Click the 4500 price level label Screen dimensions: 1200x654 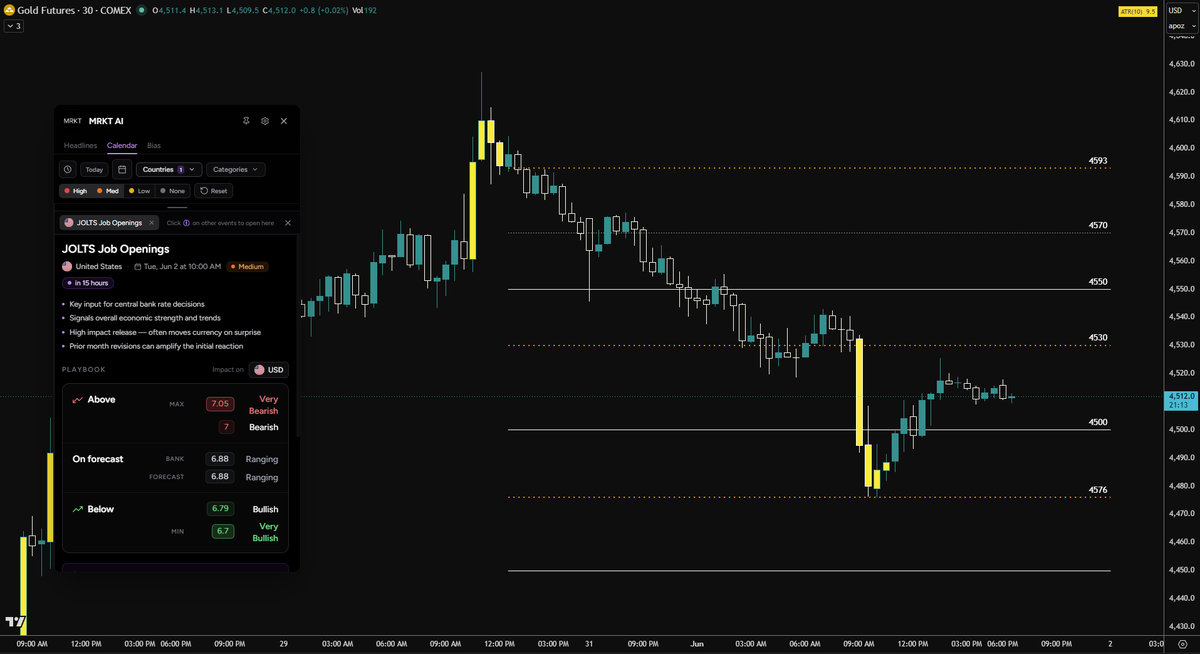pos(1098,423)
